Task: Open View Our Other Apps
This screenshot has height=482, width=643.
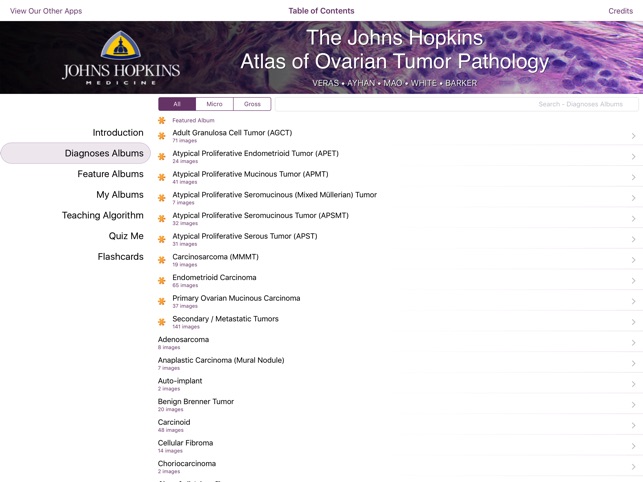Action: (x=46, y=11)
